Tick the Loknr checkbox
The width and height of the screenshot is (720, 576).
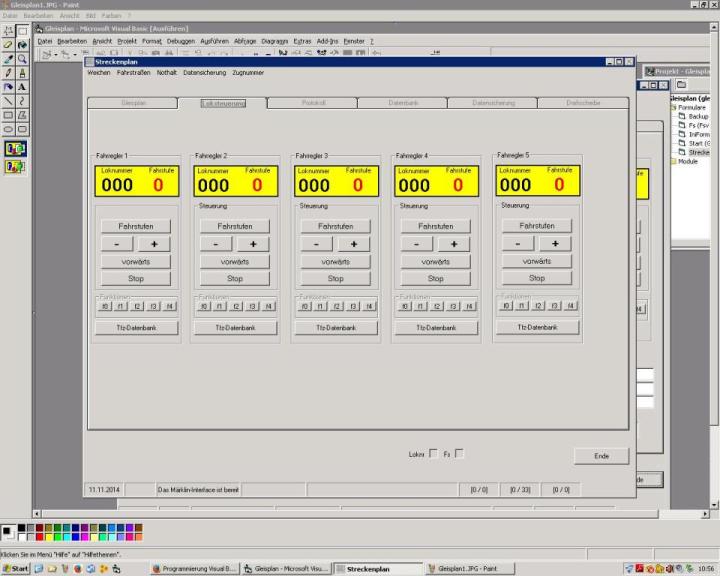[432, 454]
